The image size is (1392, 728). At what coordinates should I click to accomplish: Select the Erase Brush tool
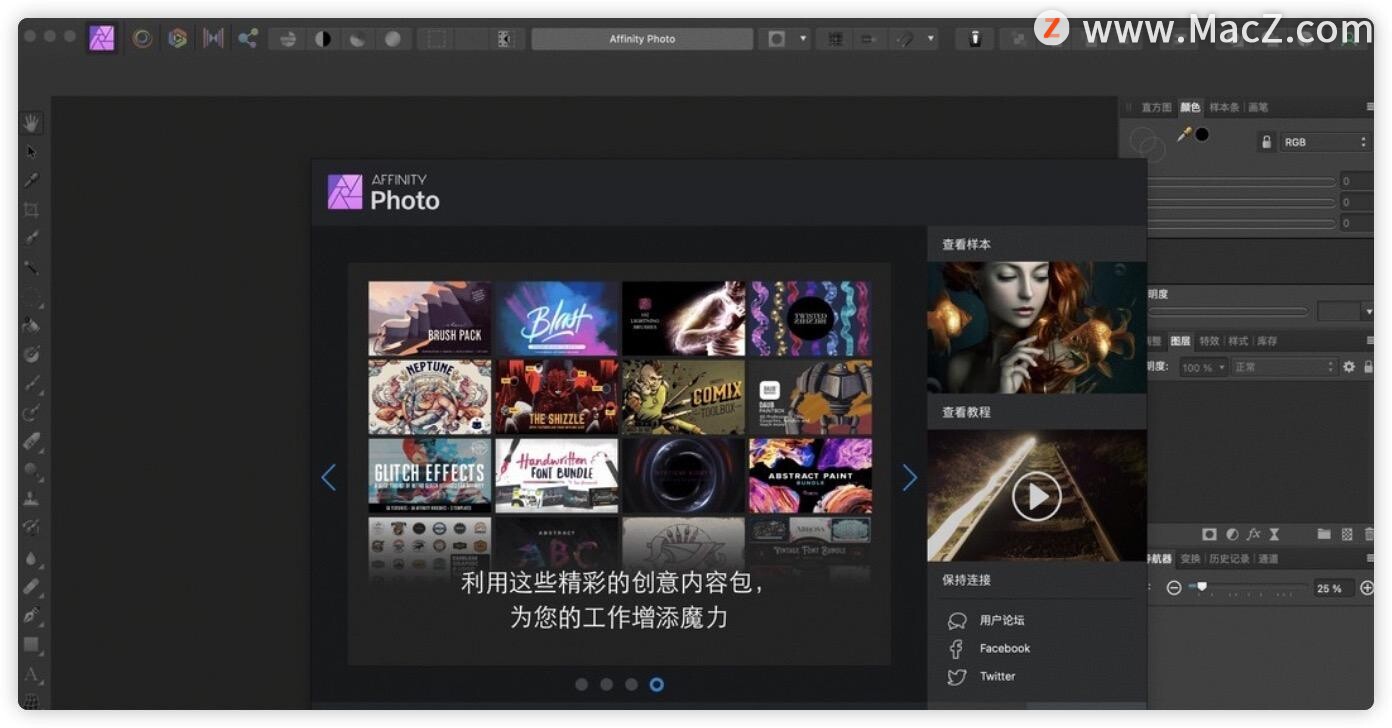32,441
